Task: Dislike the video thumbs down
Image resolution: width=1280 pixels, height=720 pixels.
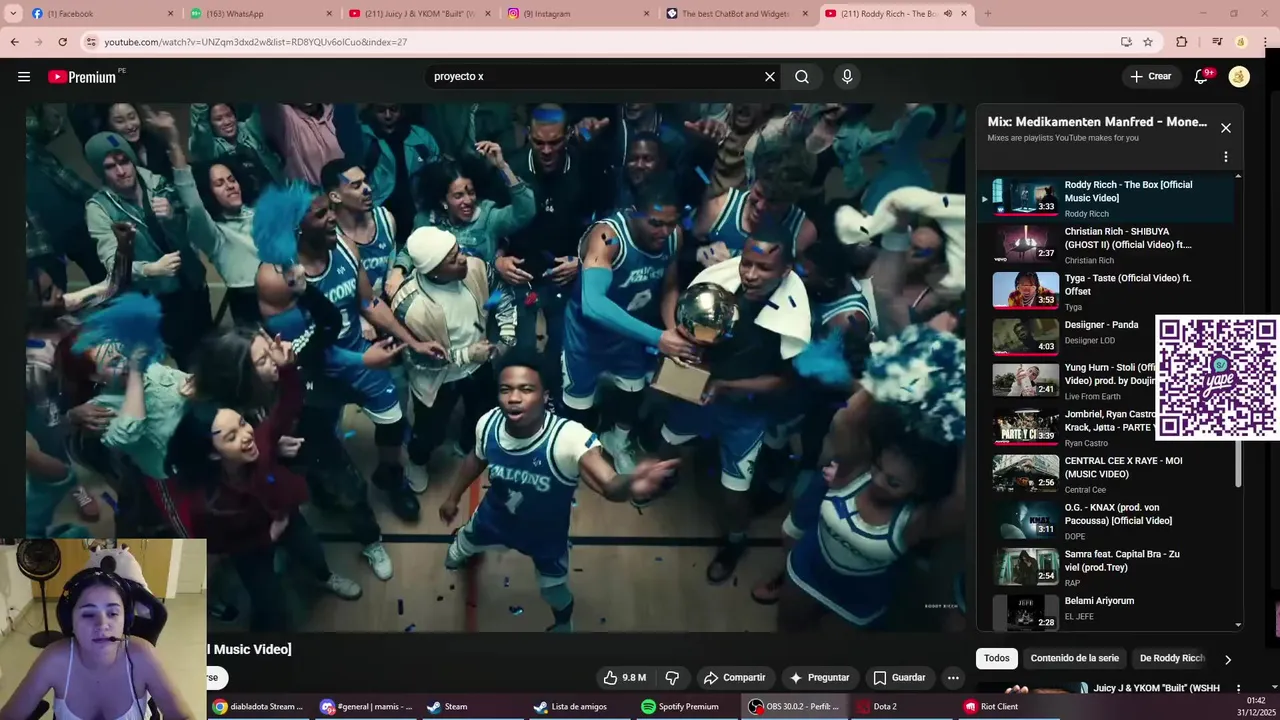Action: pos(672,677)
